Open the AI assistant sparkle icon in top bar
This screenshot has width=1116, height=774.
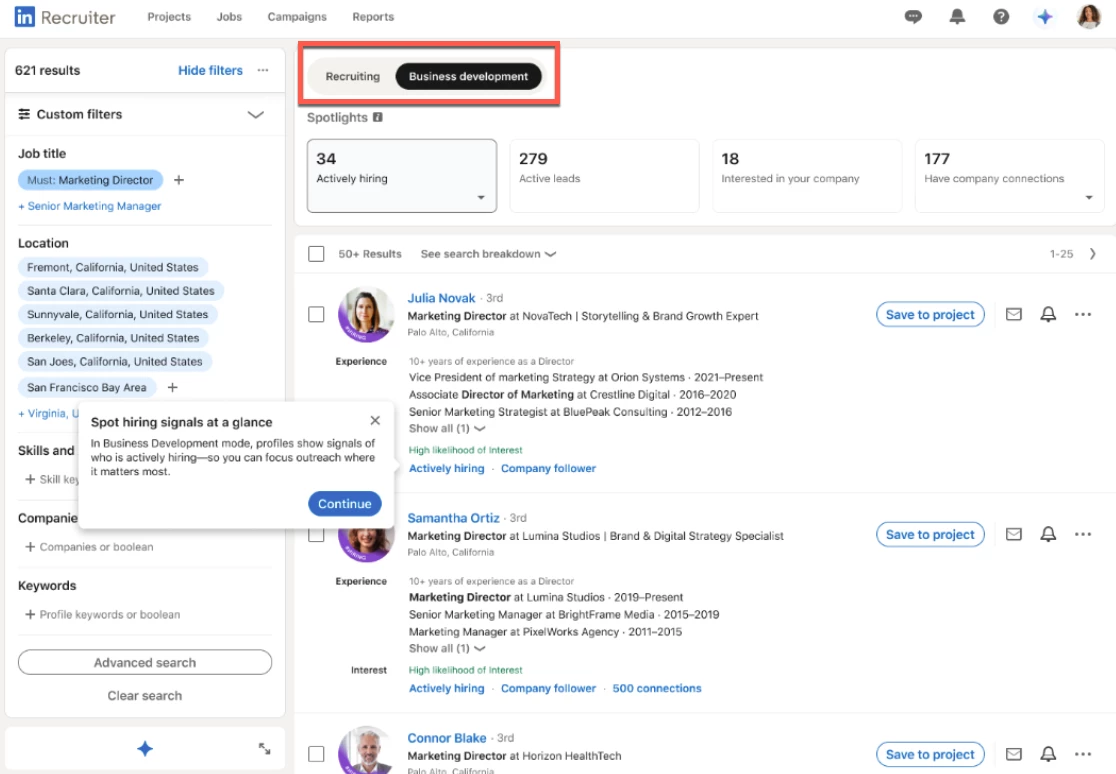coord(1044,16)
